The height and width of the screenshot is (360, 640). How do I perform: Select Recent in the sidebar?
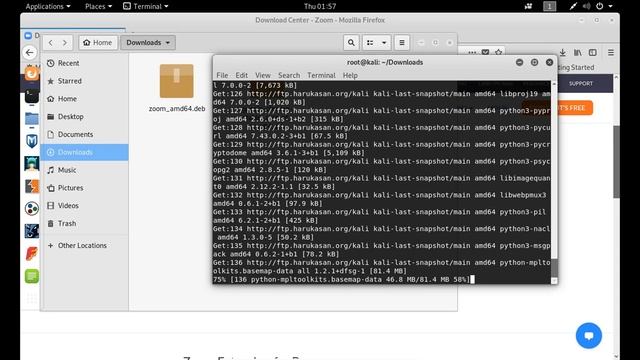pos(84,63)
